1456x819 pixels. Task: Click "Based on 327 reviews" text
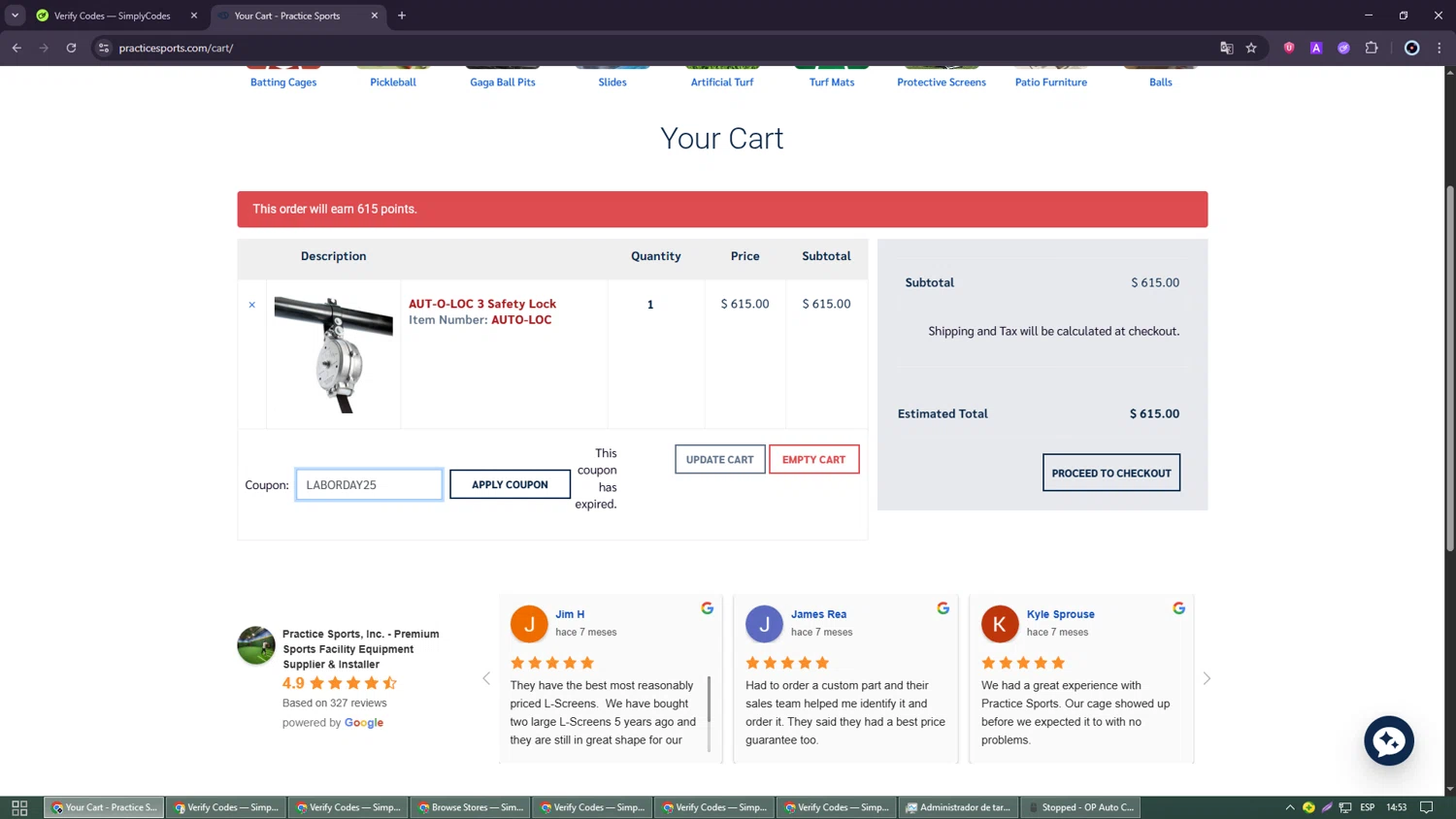(x=335, y=703)
